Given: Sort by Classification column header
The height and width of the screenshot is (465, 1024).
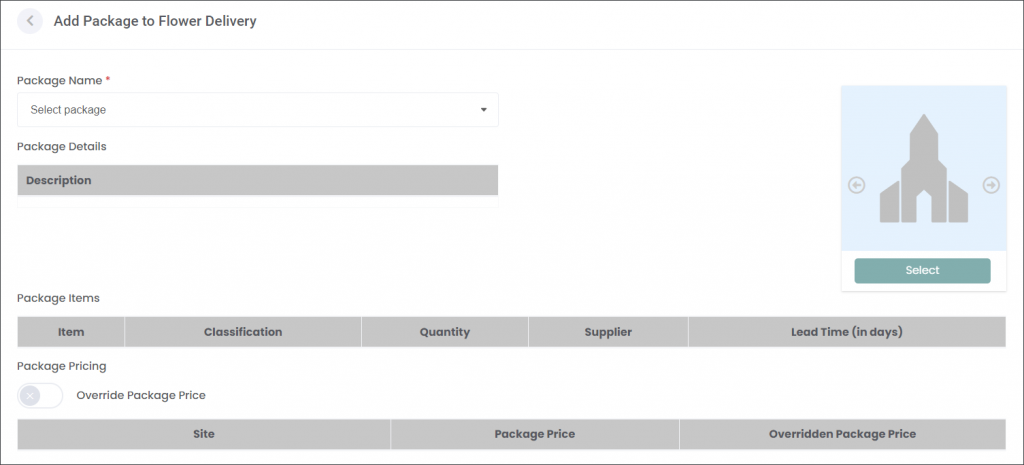Looking at the screenshot, I should pos(243,332).
